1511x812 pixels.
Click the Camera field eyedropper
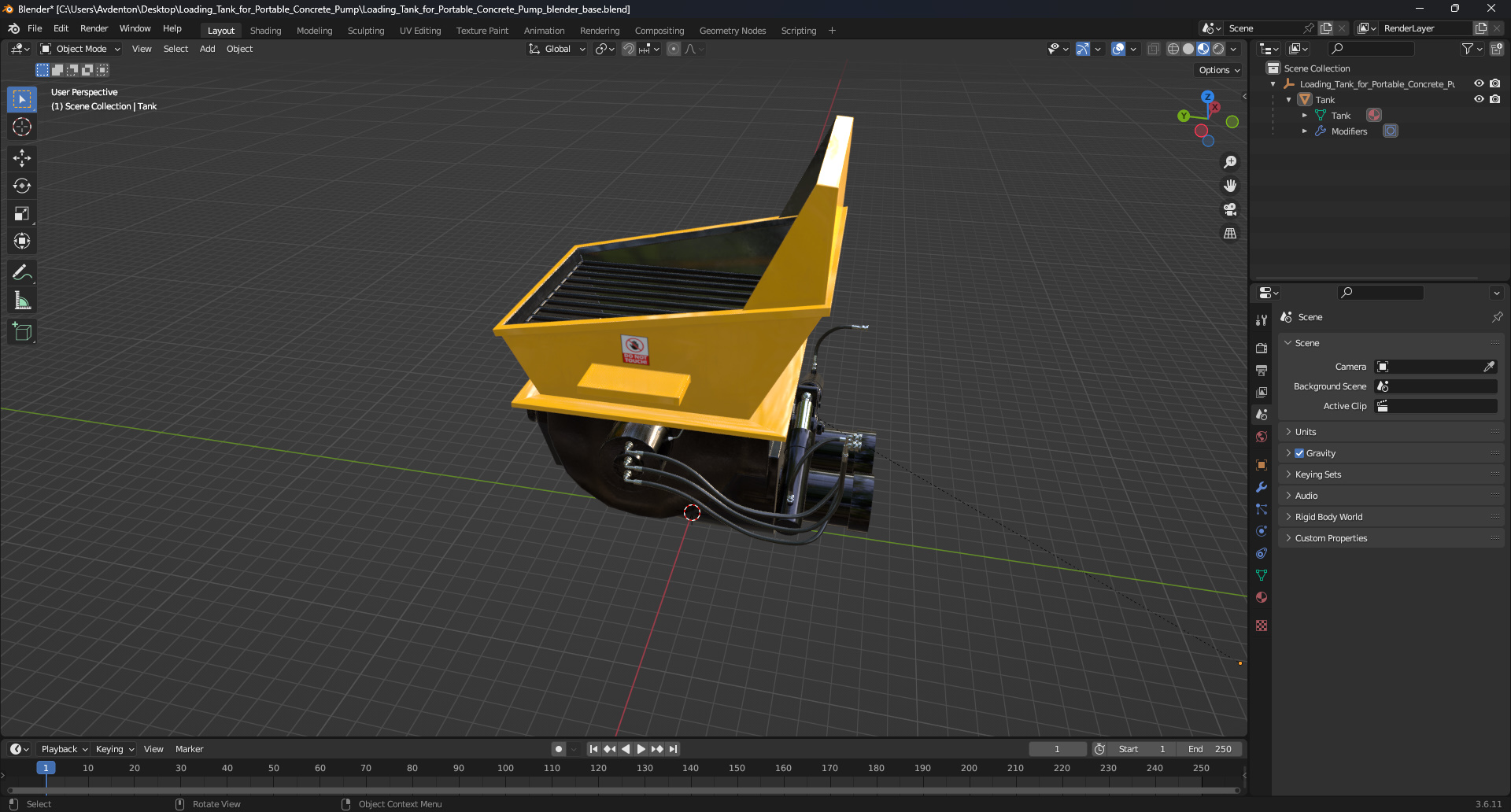pyautogui.click(x=1489, y=367)
